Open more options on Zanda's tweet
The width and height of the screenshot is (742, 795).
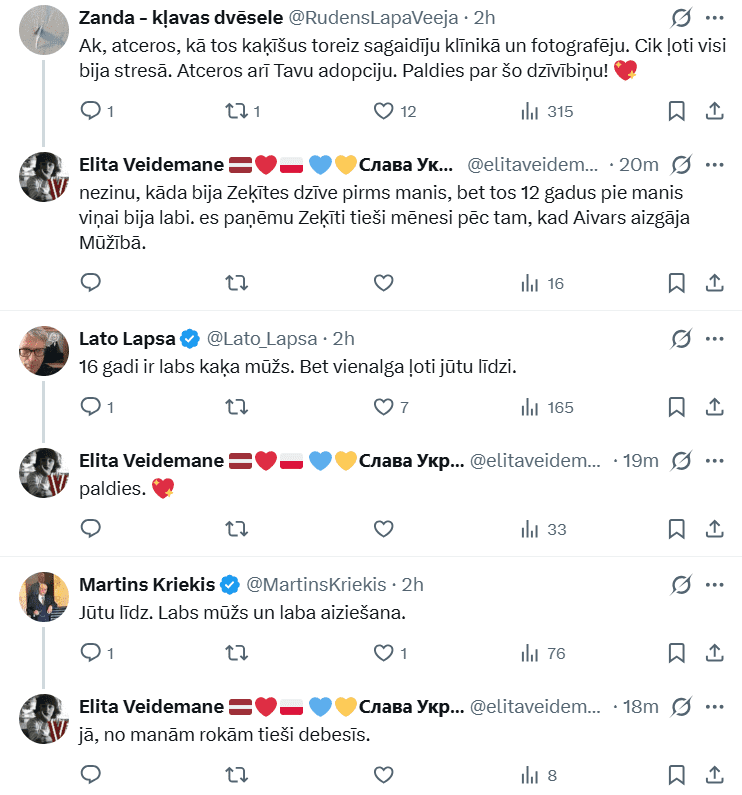point(715,17)
